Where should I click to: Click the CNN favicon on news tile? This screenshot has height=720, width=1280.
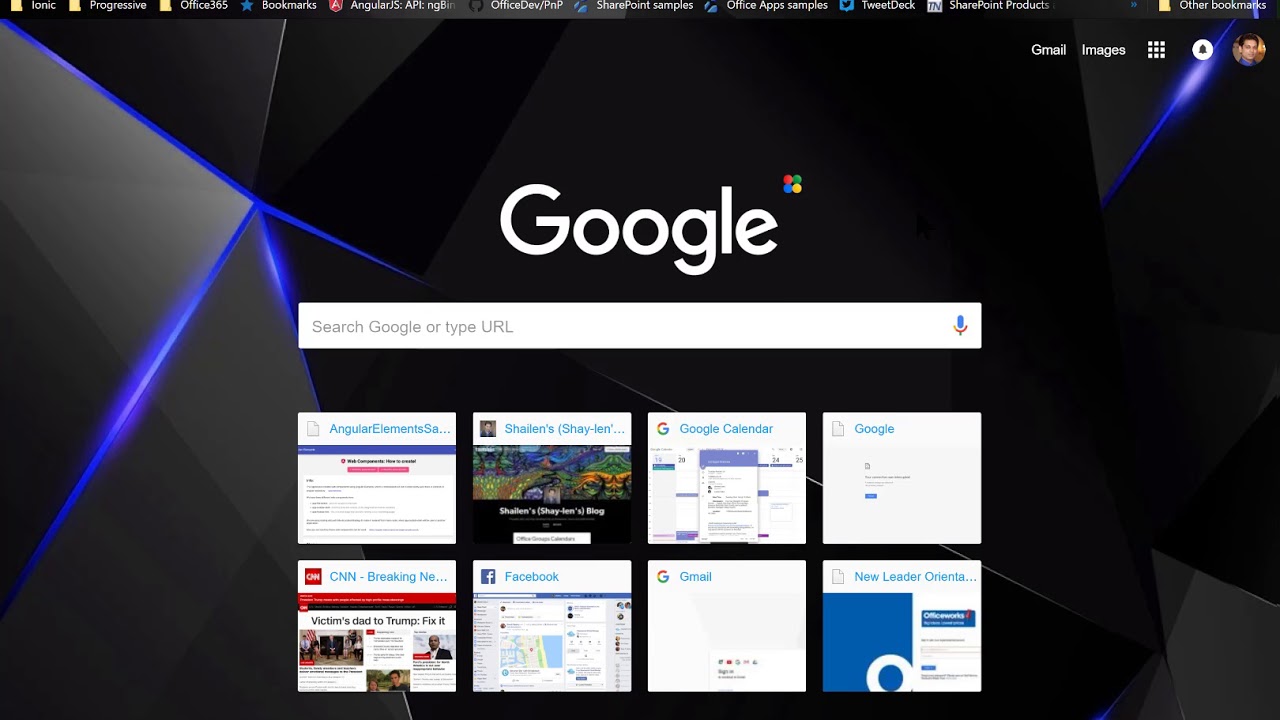pyautogui.click(x=313, y=577)
